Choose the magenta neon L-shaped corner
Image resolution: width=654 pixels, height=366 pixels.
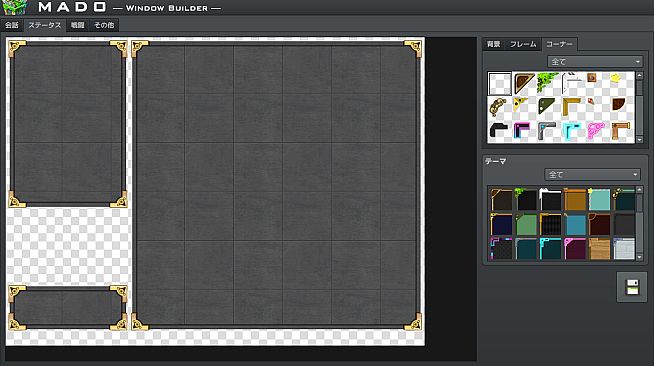[x=523, y=131]
